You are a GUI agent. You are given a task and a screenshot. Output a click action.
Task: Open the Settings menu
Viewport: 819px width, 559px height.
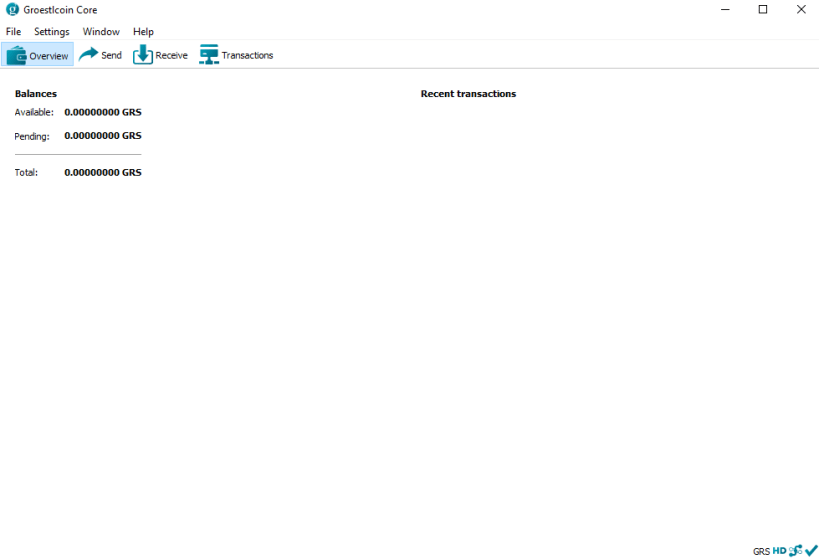(52, 31)
